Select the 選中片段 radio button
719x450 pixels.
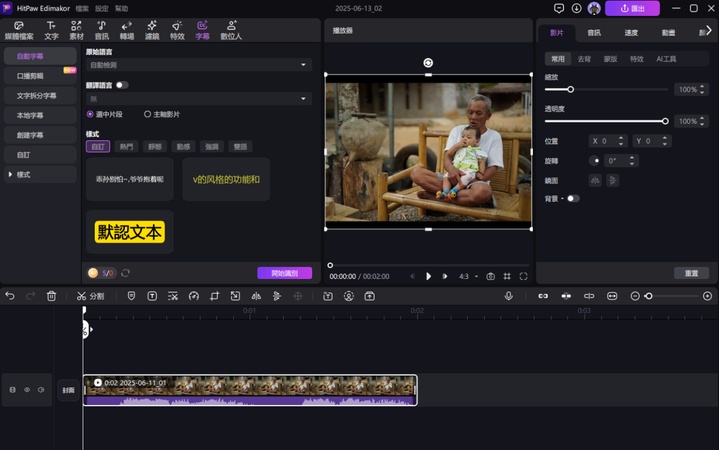[x=90, y=114]
